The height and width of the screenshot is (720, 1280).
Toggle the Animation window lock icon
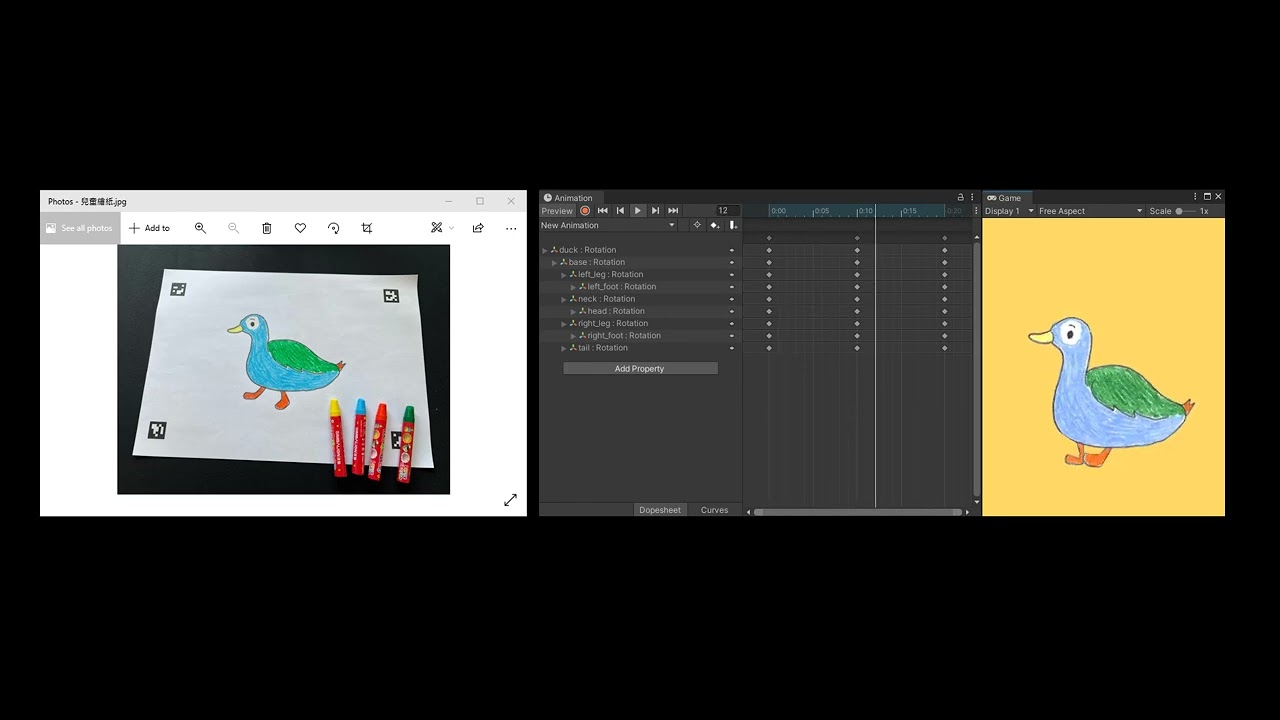pyautogui.click(x=961, y=198)
